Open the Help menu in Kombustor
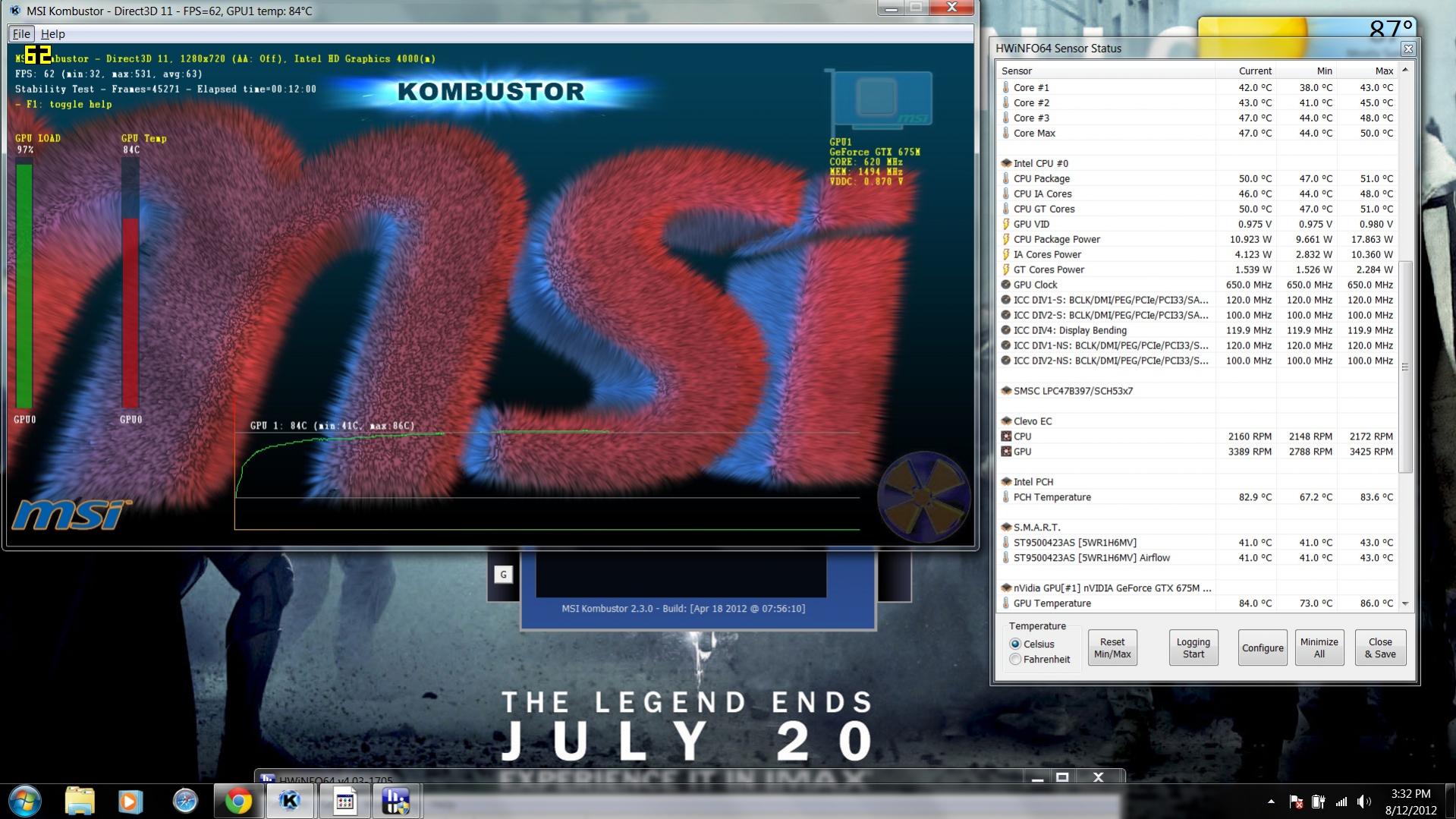 pos(52,33)
